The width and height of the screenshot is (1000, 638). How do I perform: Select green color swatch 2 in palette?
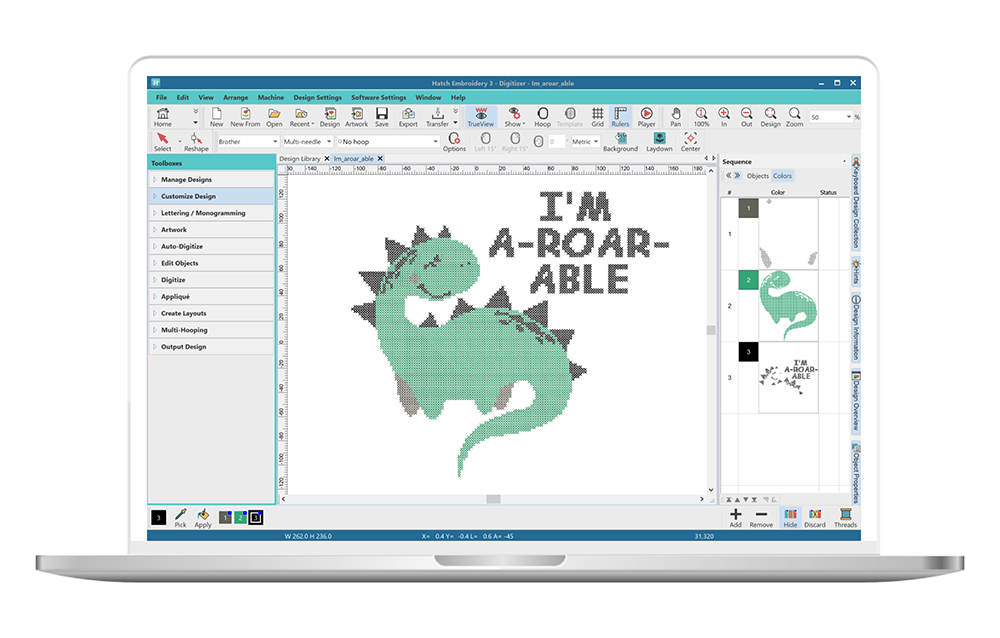240,517
